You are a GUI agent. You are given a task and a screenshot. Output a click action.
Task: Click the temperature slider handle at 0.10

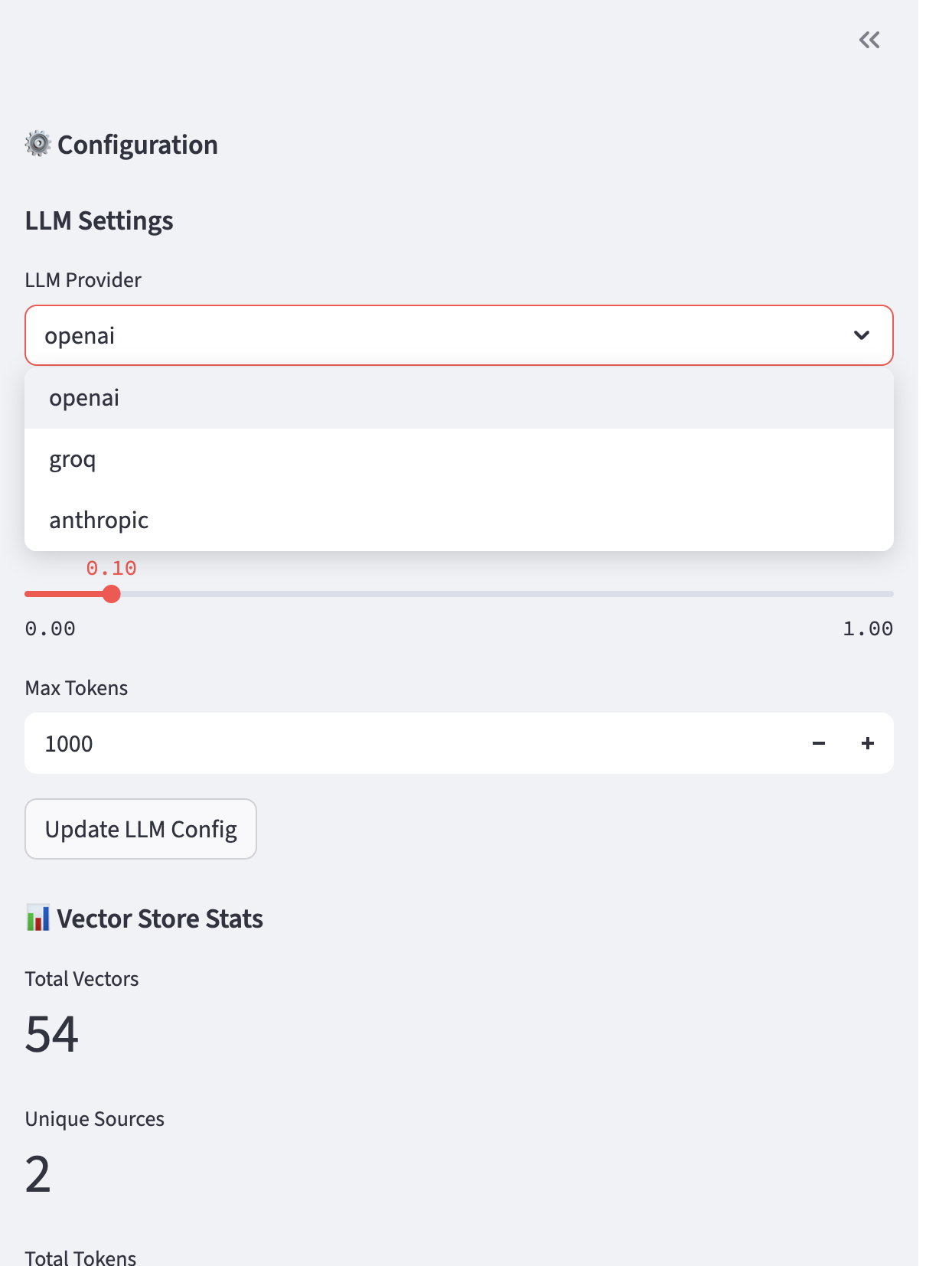(112, 594)
